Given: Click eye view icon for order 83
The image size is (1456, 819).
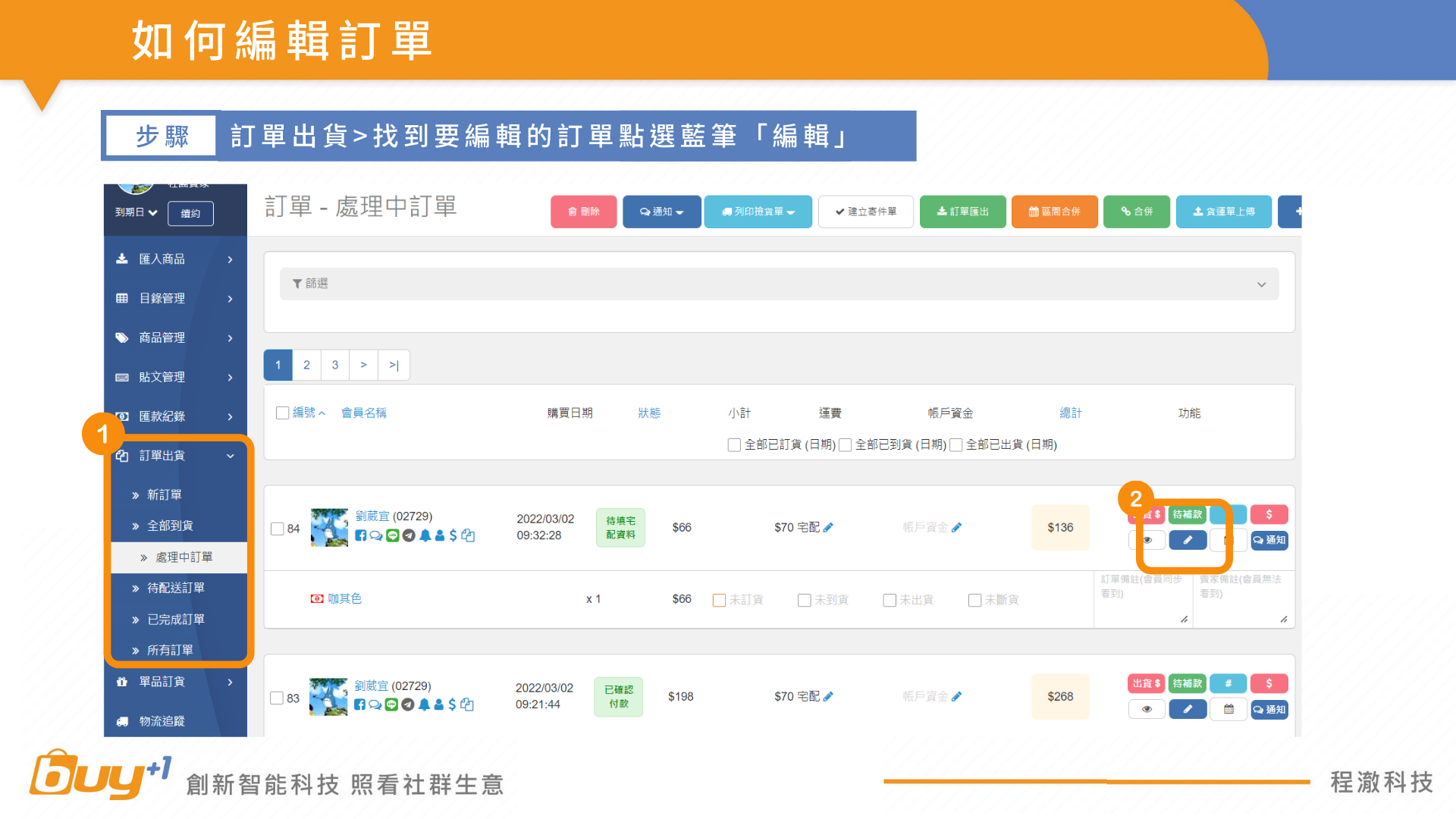Looking at the screenshot, I should 1147,709.
